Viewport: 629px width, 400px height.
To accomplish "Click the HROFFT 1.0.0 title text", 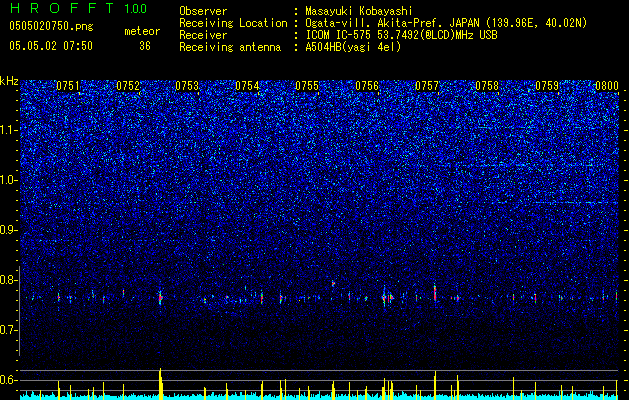I will pyautogui.click(x=78, y=8).
